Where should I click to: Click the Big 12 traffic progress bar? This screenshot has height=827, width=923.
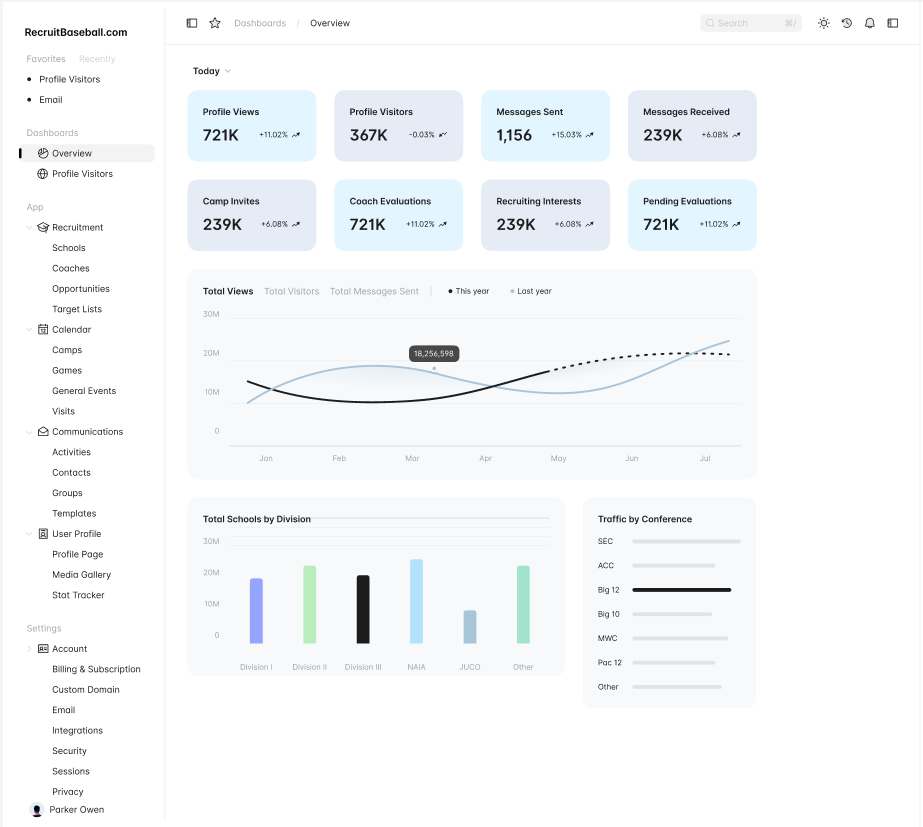coord(682,590)
